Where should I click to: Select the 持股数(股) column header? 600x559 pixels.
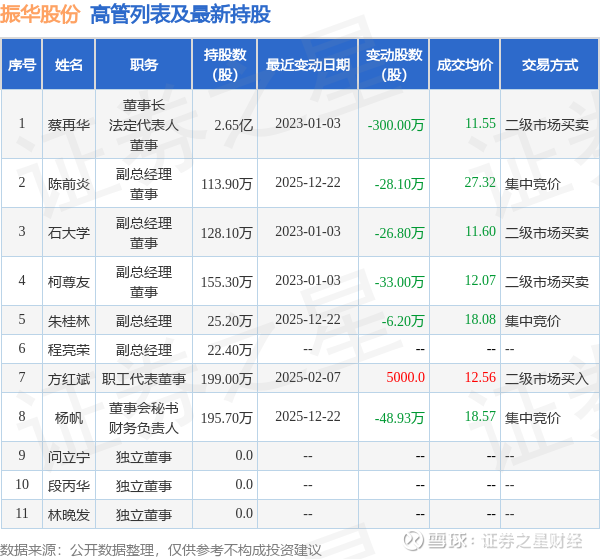[x=225, y=65]
